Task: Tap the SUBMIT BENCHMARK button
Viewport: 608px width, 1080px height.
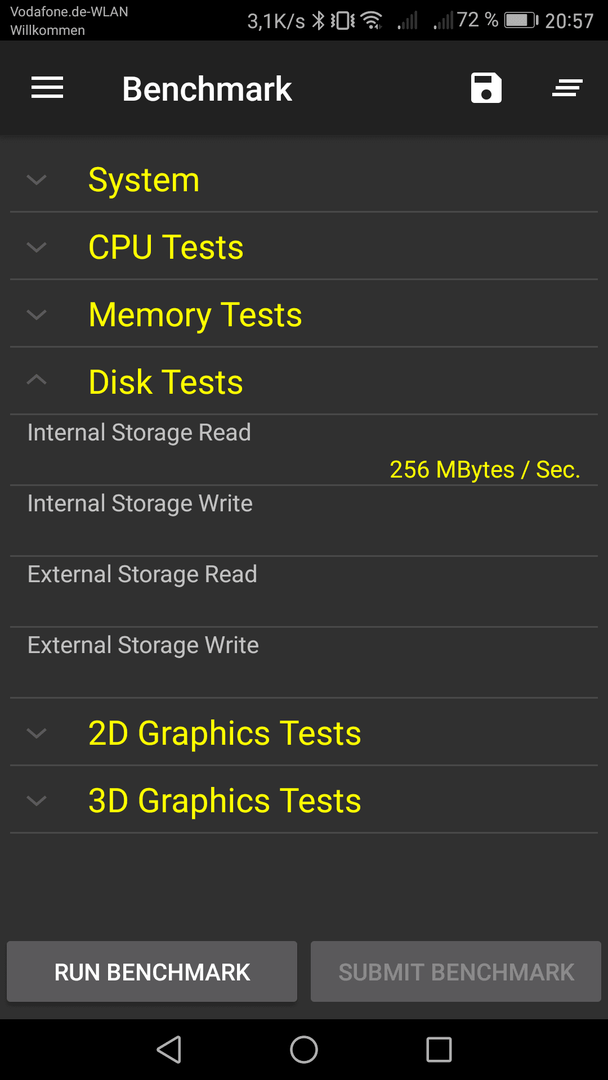Action: pos(456,972)
